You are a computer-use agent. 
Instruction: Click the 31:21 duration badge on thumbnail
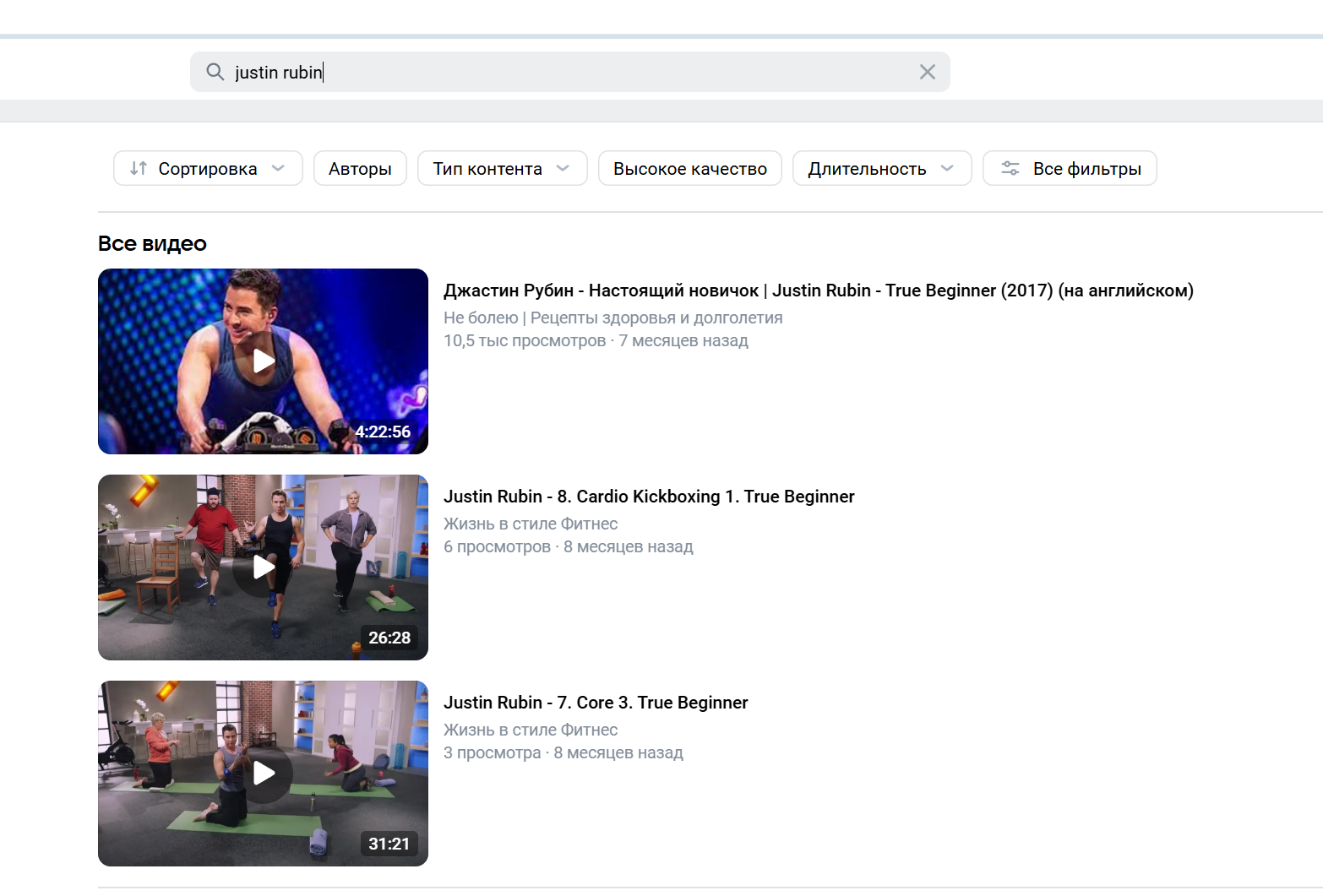[x=389, y=844]
